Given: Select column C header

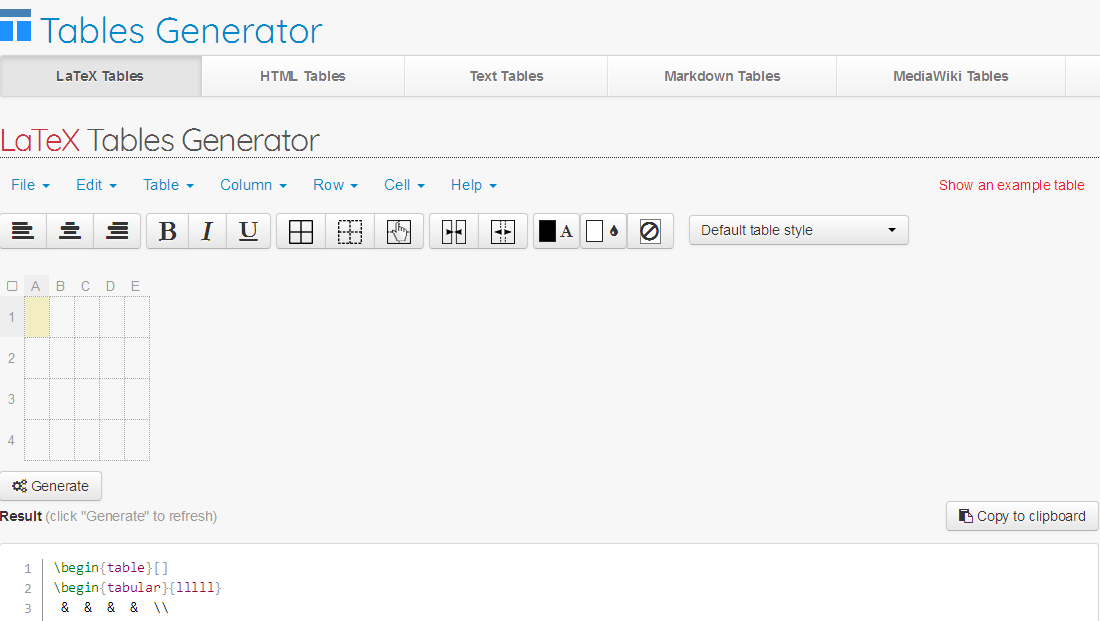Looking at the screenshot, I should click(86, 286).
